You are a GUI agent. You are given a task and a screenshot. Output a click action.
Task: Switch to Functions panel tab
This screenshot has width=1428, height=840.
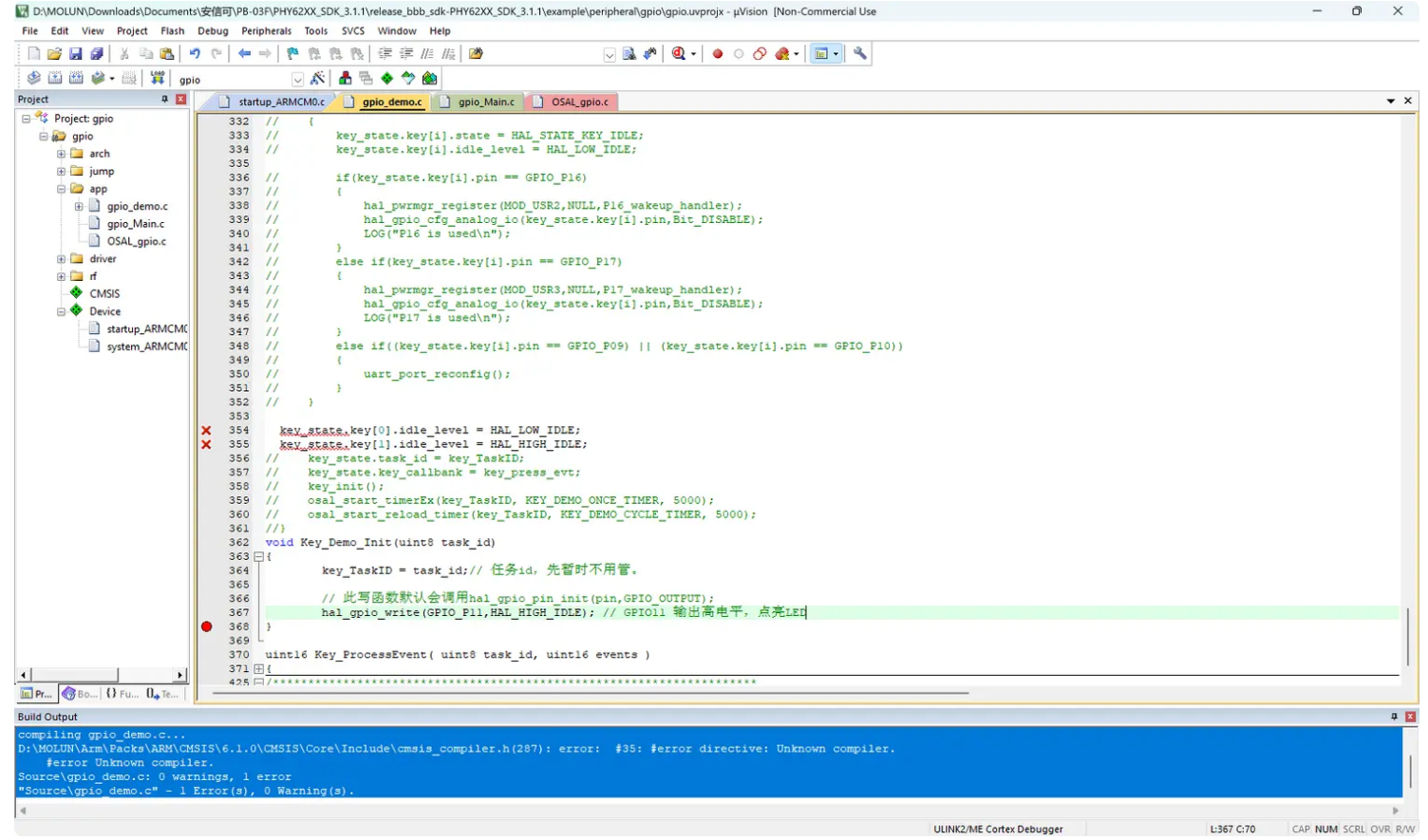122,694
